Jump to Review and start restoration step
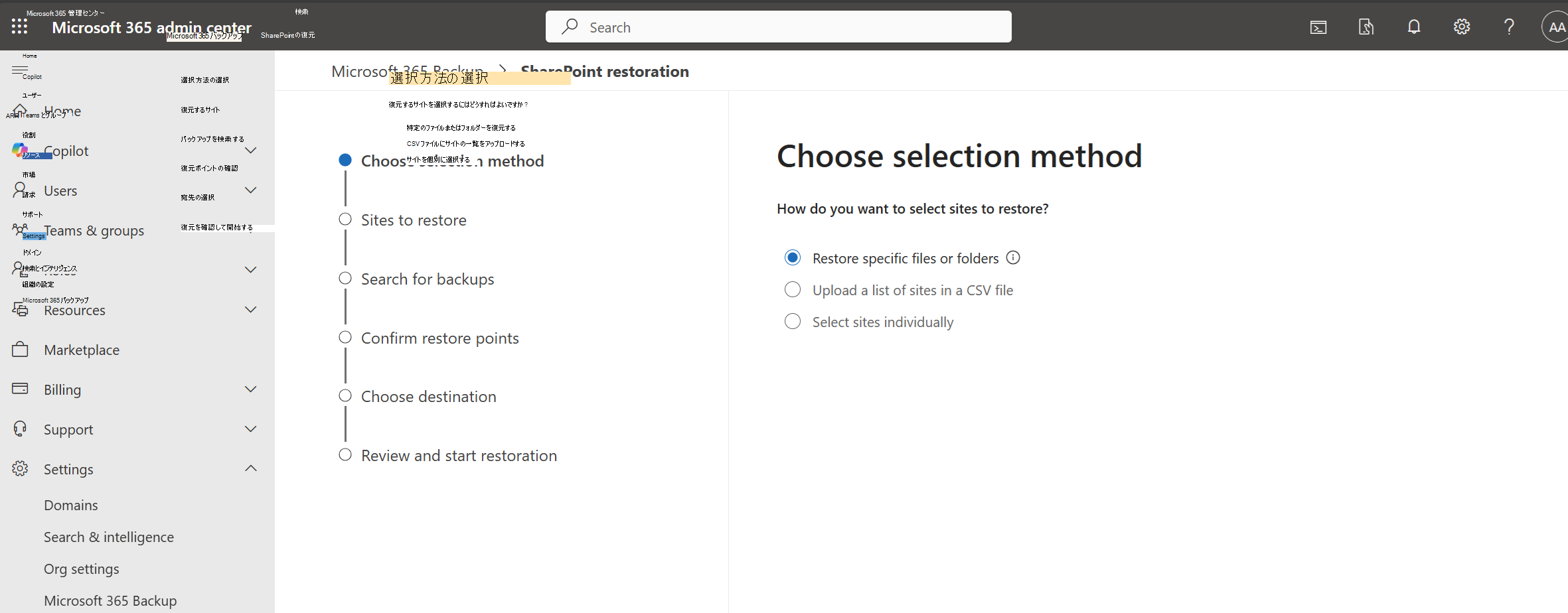Viewport: 1568px width, 613px height. (x=459, y=456)
